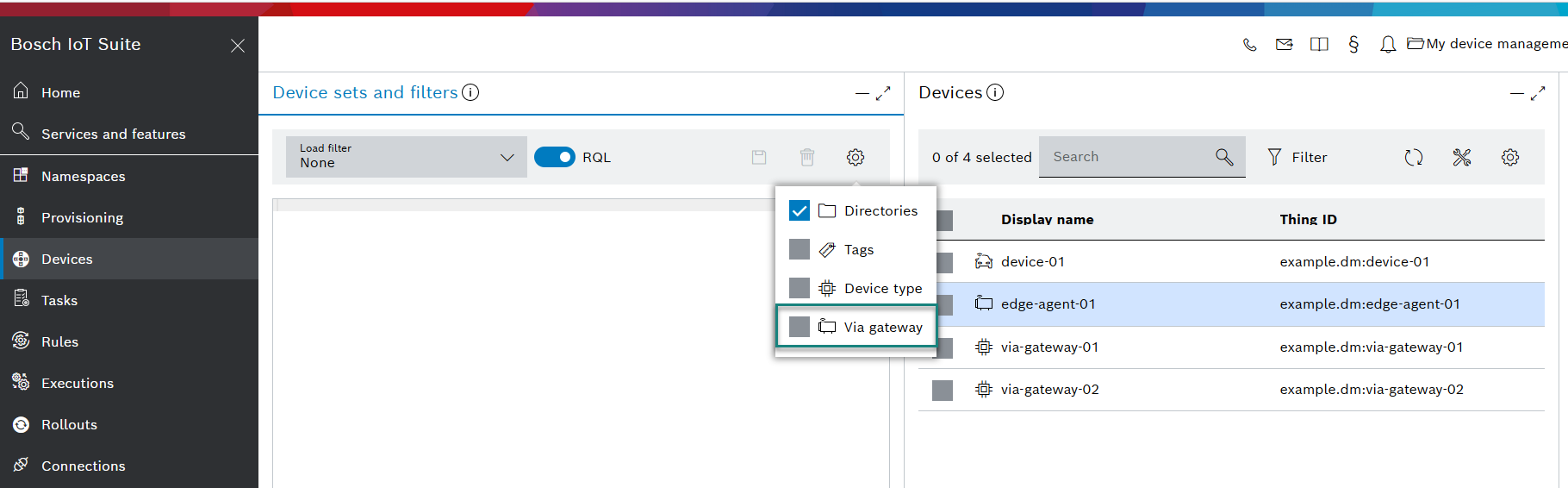
Task: Open the documentation book icon
Action: click(x=1319, y=44)
